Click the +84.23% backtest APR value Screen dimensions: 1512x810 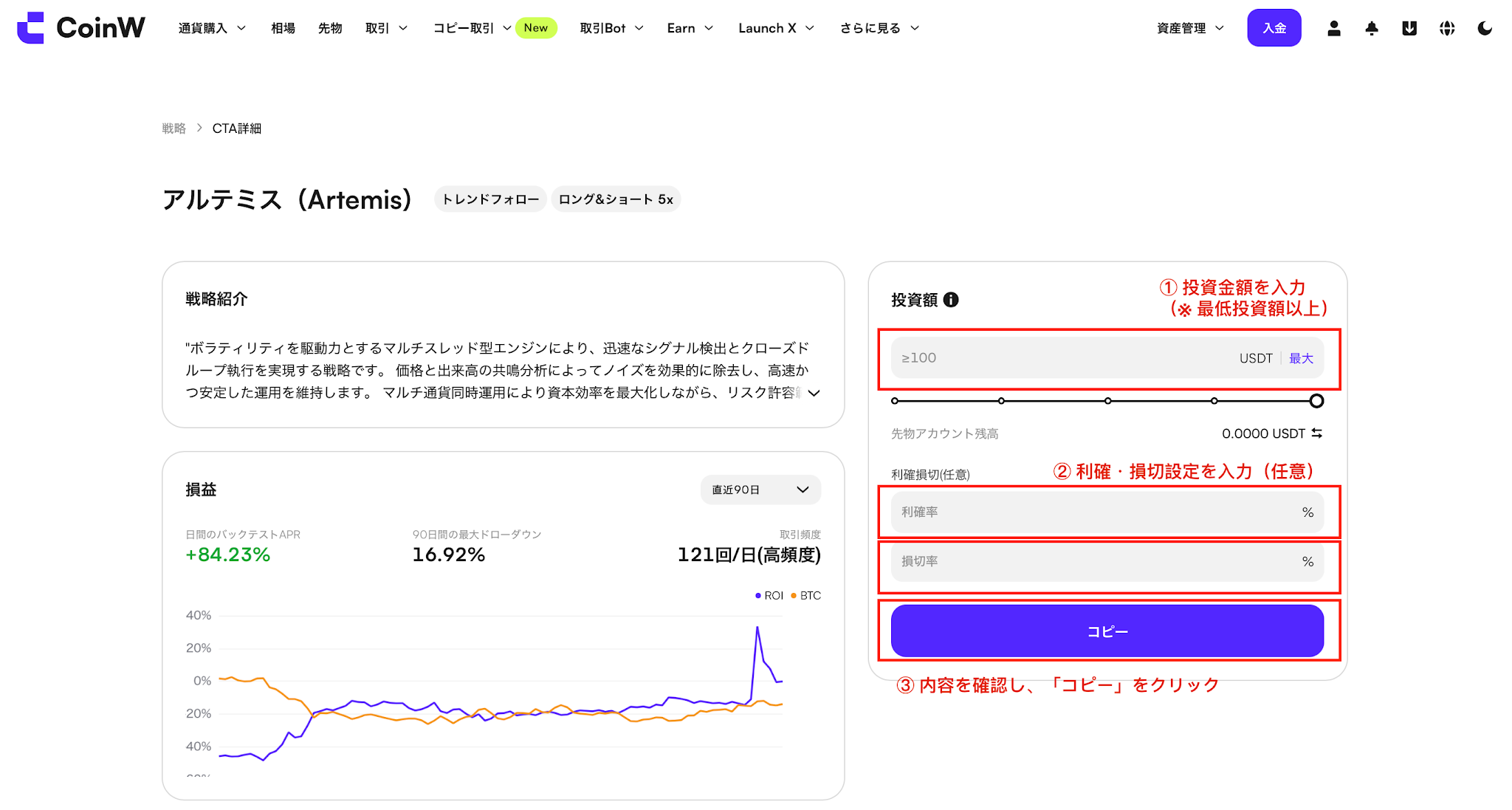click(x=228, y=555)
